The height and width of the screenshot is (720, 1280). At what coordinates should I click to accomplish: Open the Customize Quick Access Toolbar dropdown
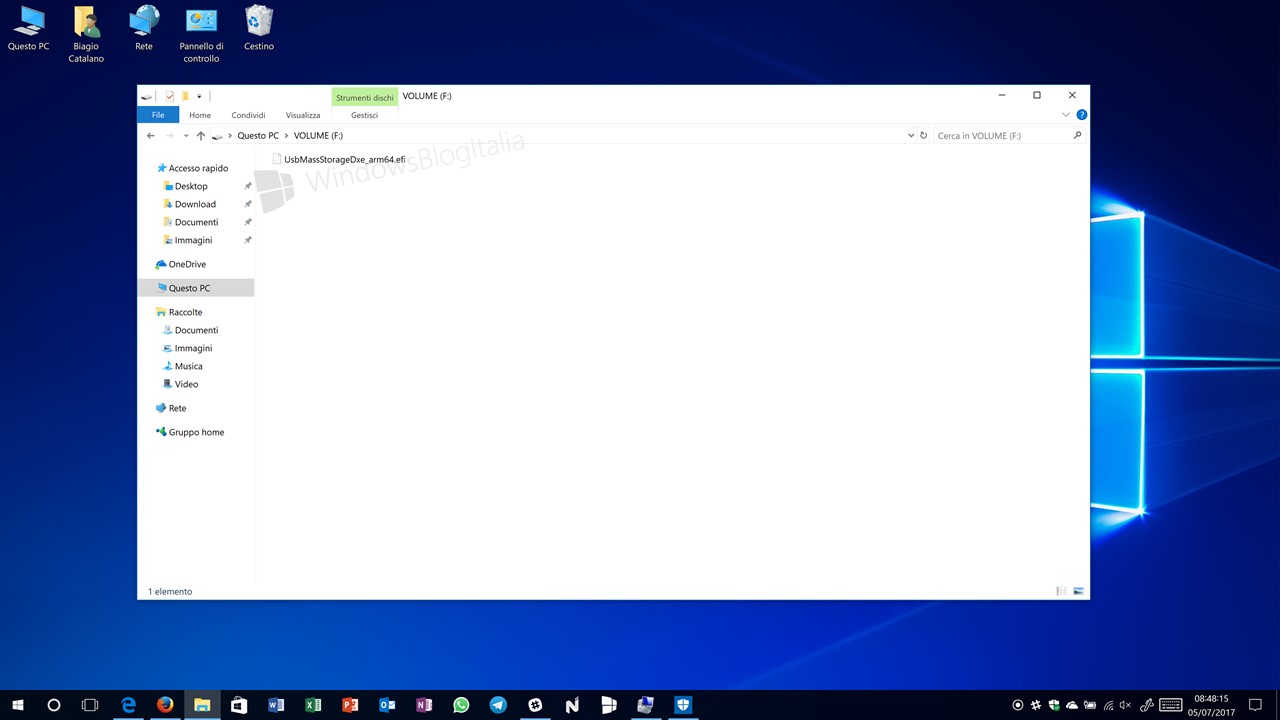tap(199, 96)
